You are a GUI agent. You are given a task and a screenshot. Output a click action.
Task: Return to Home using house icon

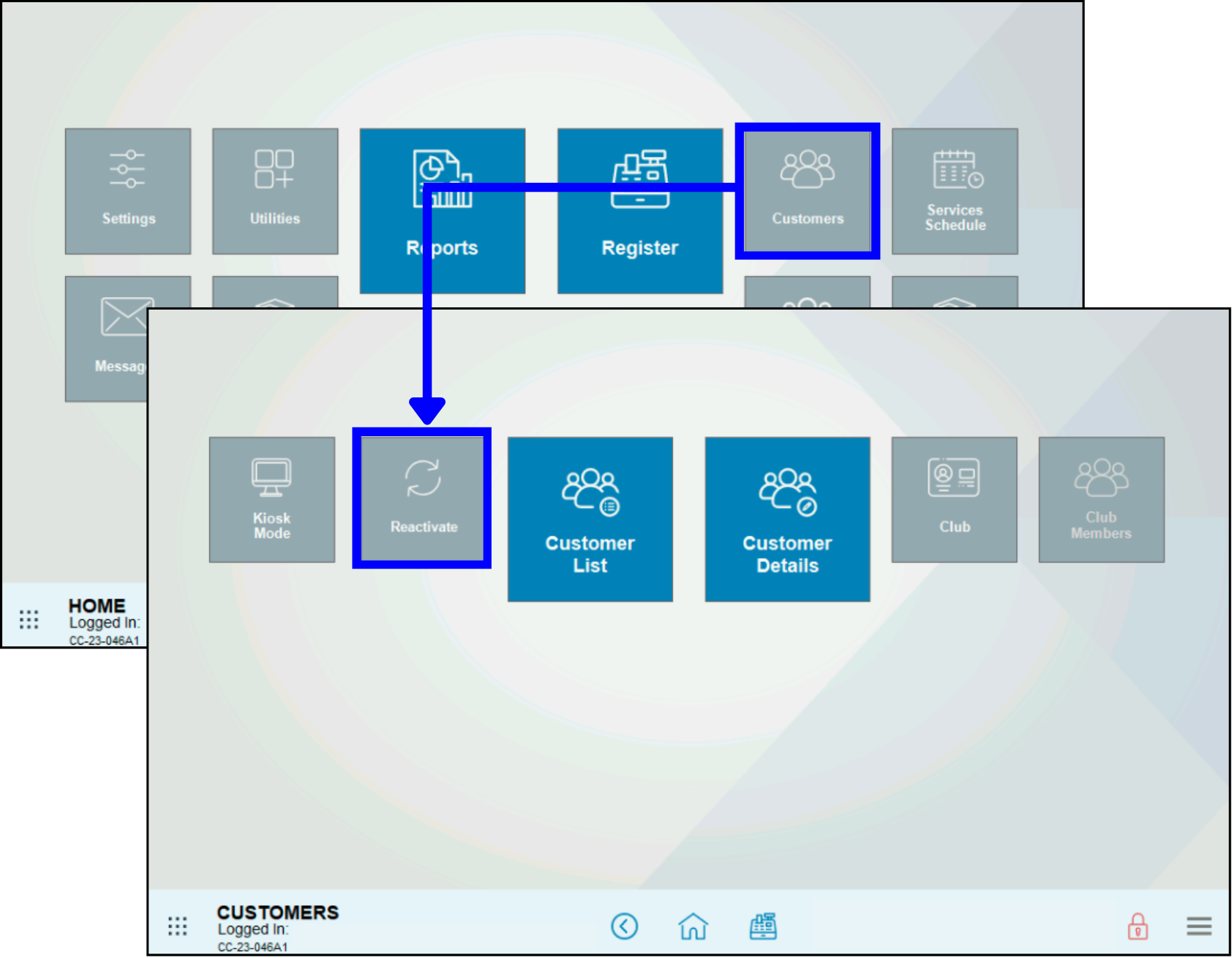tap(693, 926)
